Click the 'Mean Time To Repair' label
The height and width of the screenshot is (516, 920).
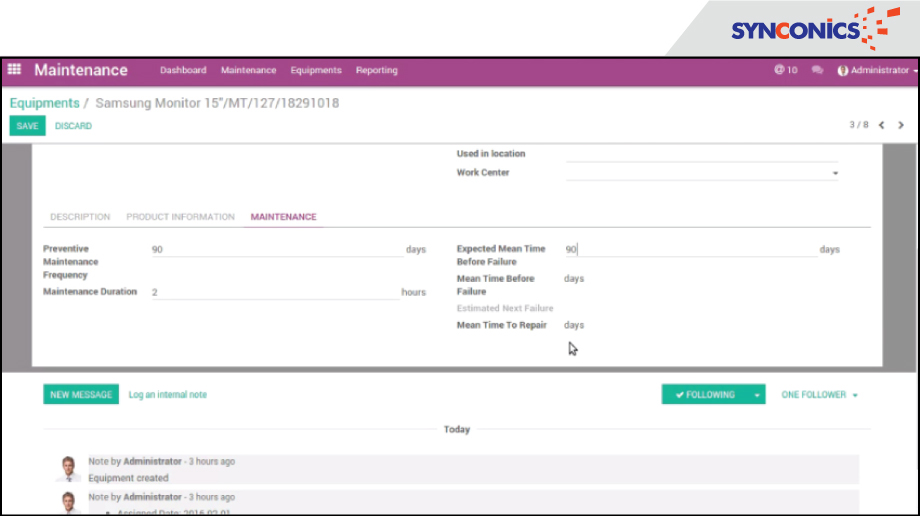click(x=502, y=325)
